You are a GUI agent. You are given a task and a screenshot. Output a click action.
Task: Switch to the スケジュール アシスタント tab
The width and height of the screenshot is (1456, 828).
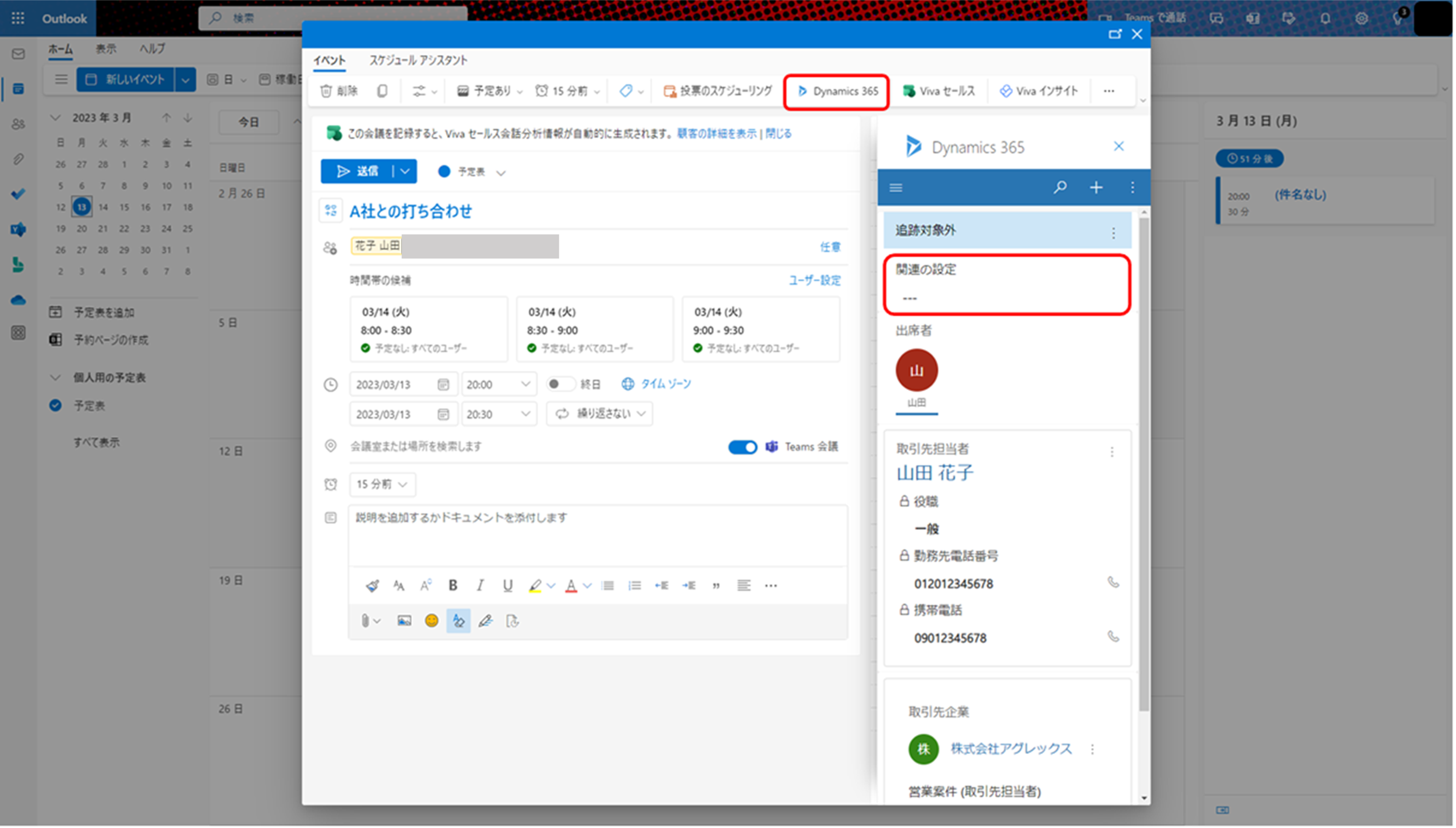click(x=419, y=60)
